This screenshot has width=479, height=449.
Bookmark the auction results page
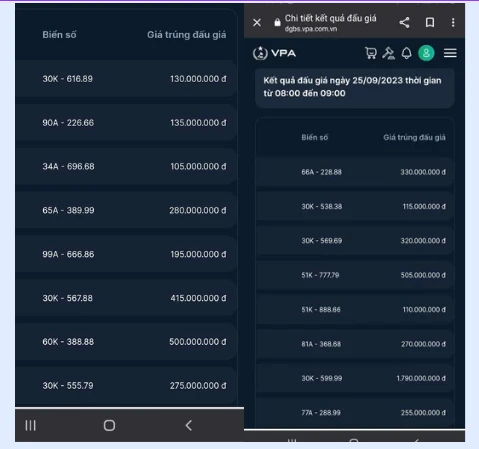coord(430,23)
